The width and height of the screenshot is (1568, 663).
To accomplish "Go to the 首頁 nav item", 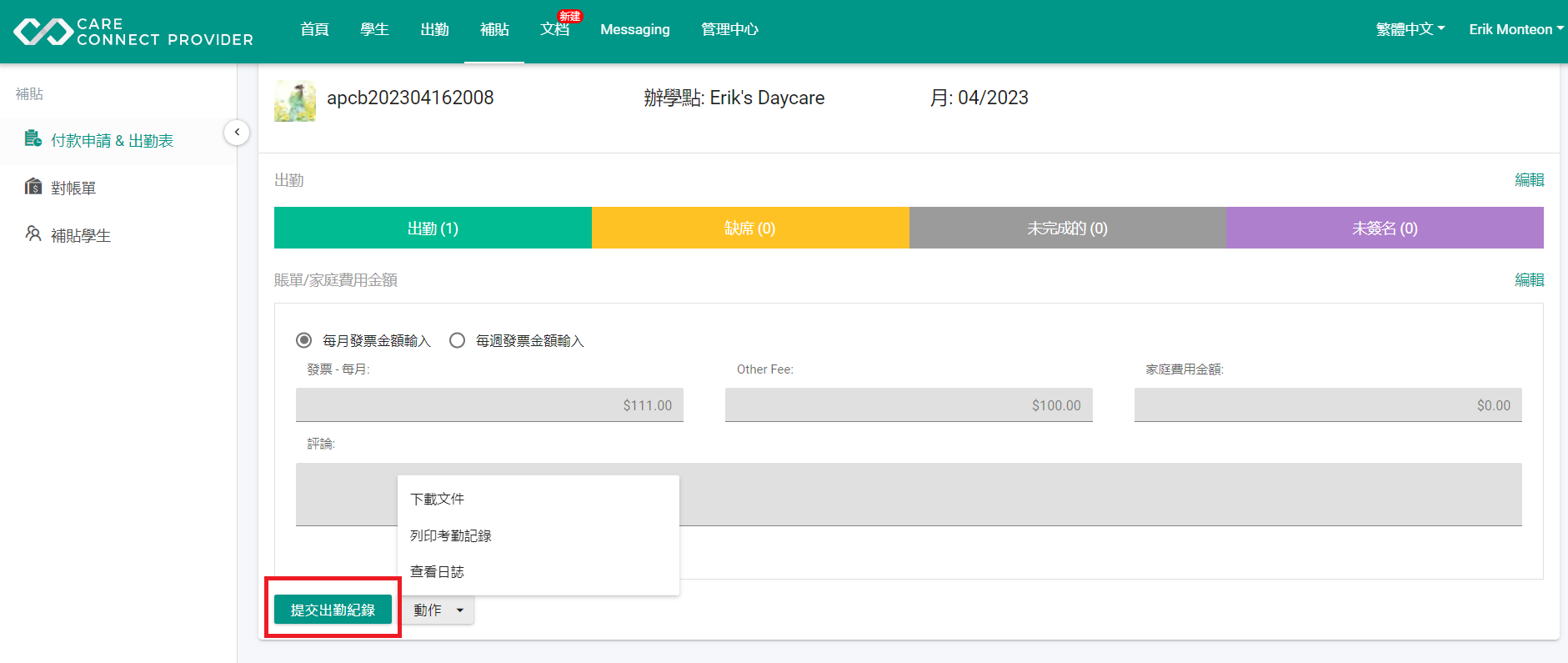I will pyautogui.click(x=314, y=29).
